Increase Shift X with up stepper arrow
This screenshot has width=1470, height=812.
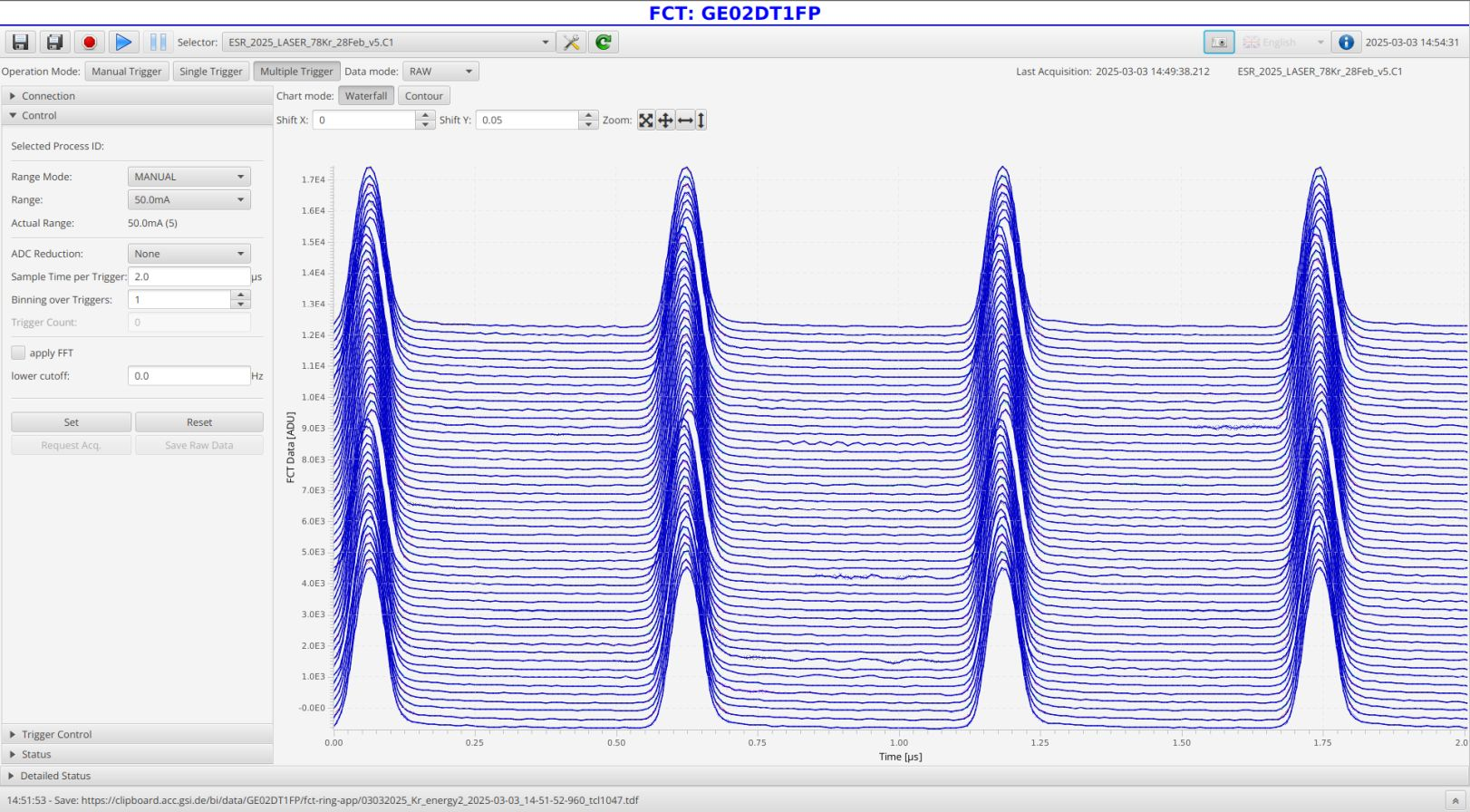425,115
